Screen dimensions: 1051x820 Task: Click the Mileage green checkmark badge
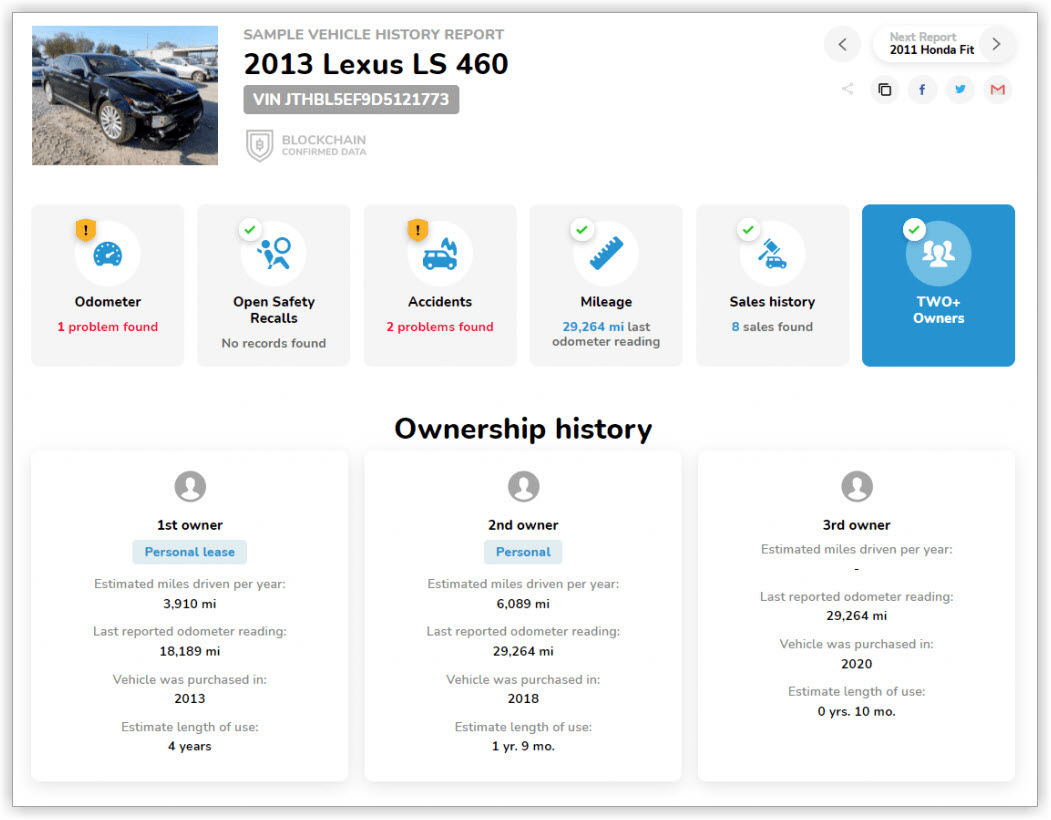pos(582,230)
